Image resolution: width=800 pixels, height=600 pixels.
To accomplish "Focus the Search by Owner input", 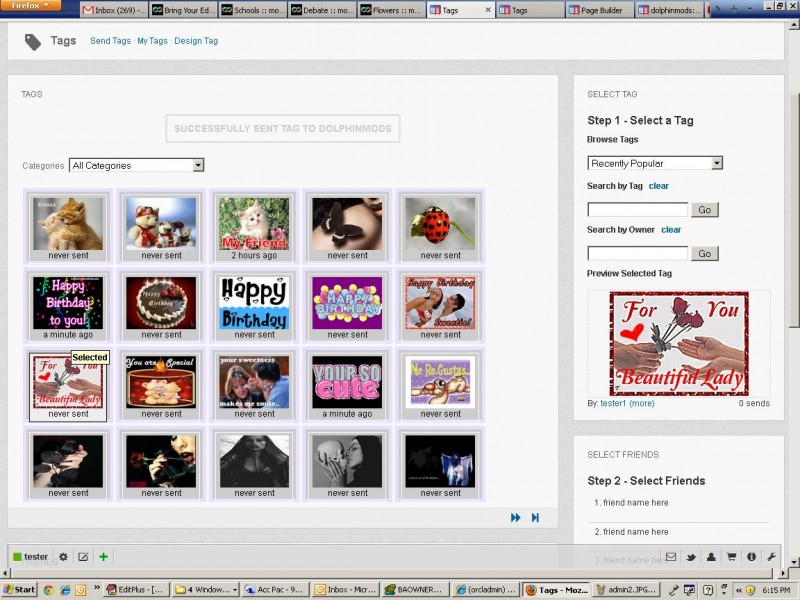I will (x=638, y=254).
